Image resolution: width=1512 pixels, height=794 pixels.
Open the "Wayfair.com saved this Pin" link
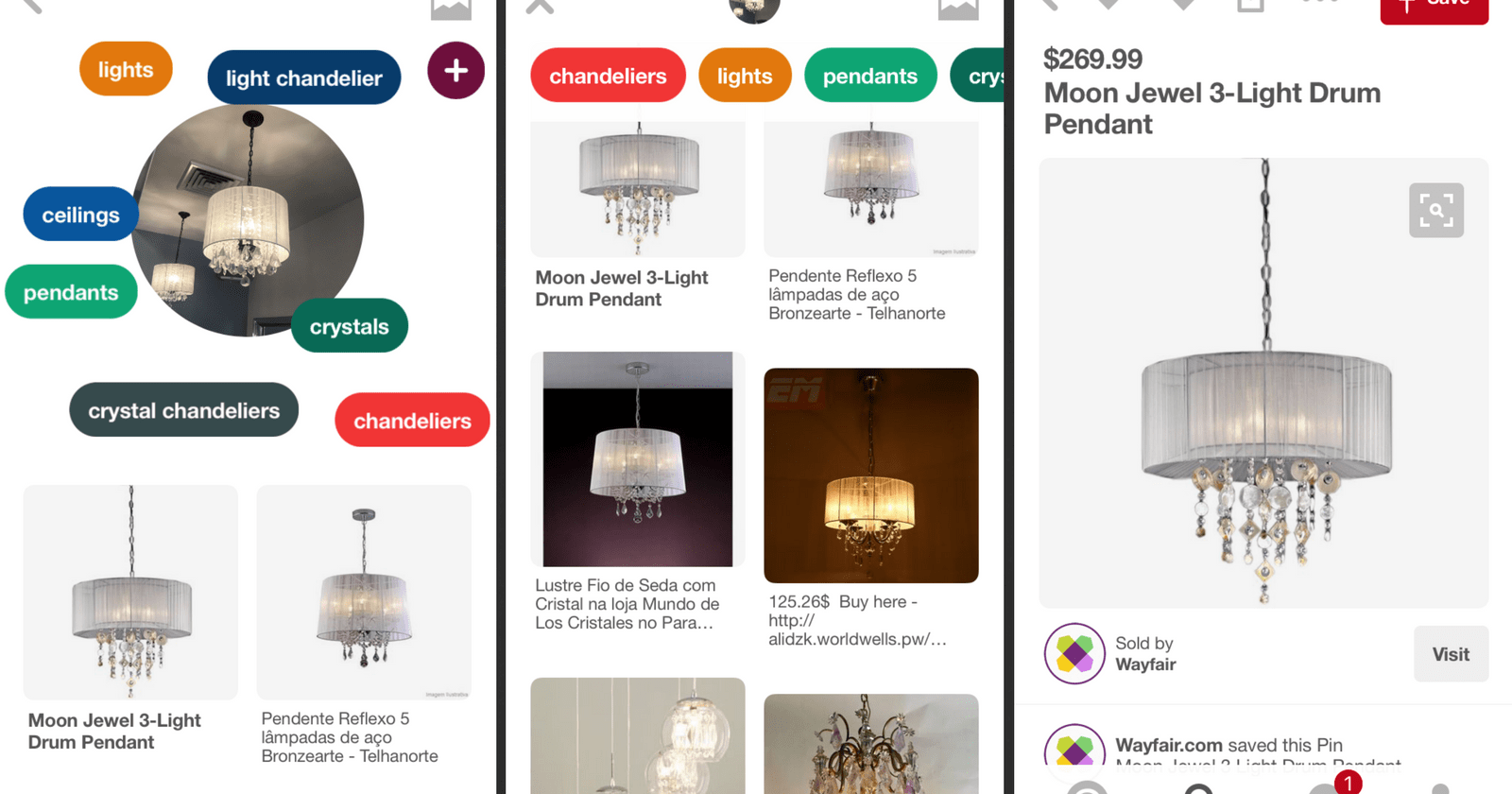1228,745
